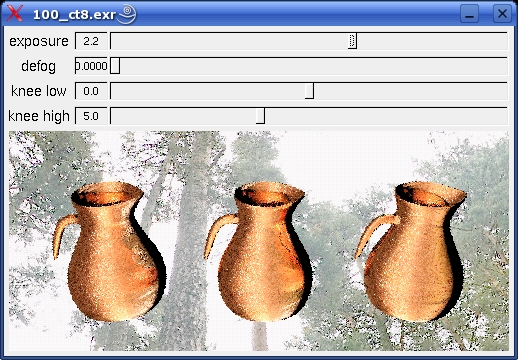Click the defog slider handle
Screen dimensions: 518x360
coord(115,66)
